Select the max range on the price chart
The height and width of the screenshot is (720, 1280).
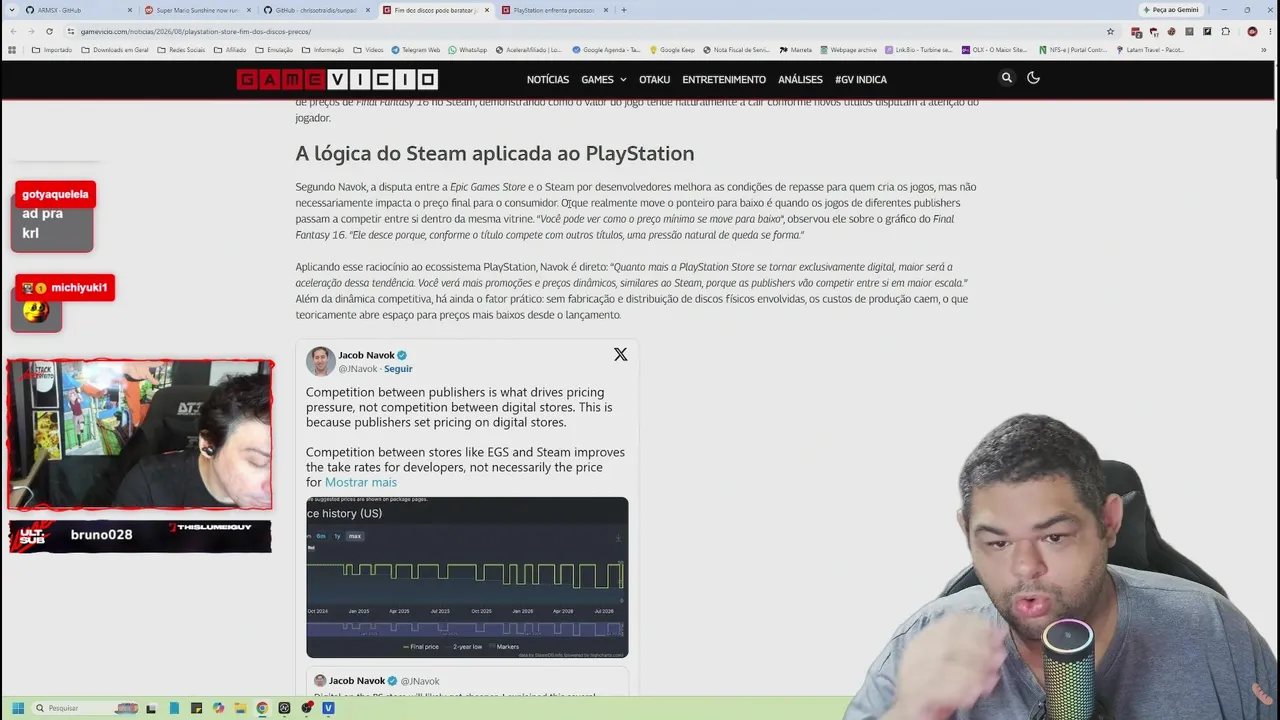pos(354,536)
